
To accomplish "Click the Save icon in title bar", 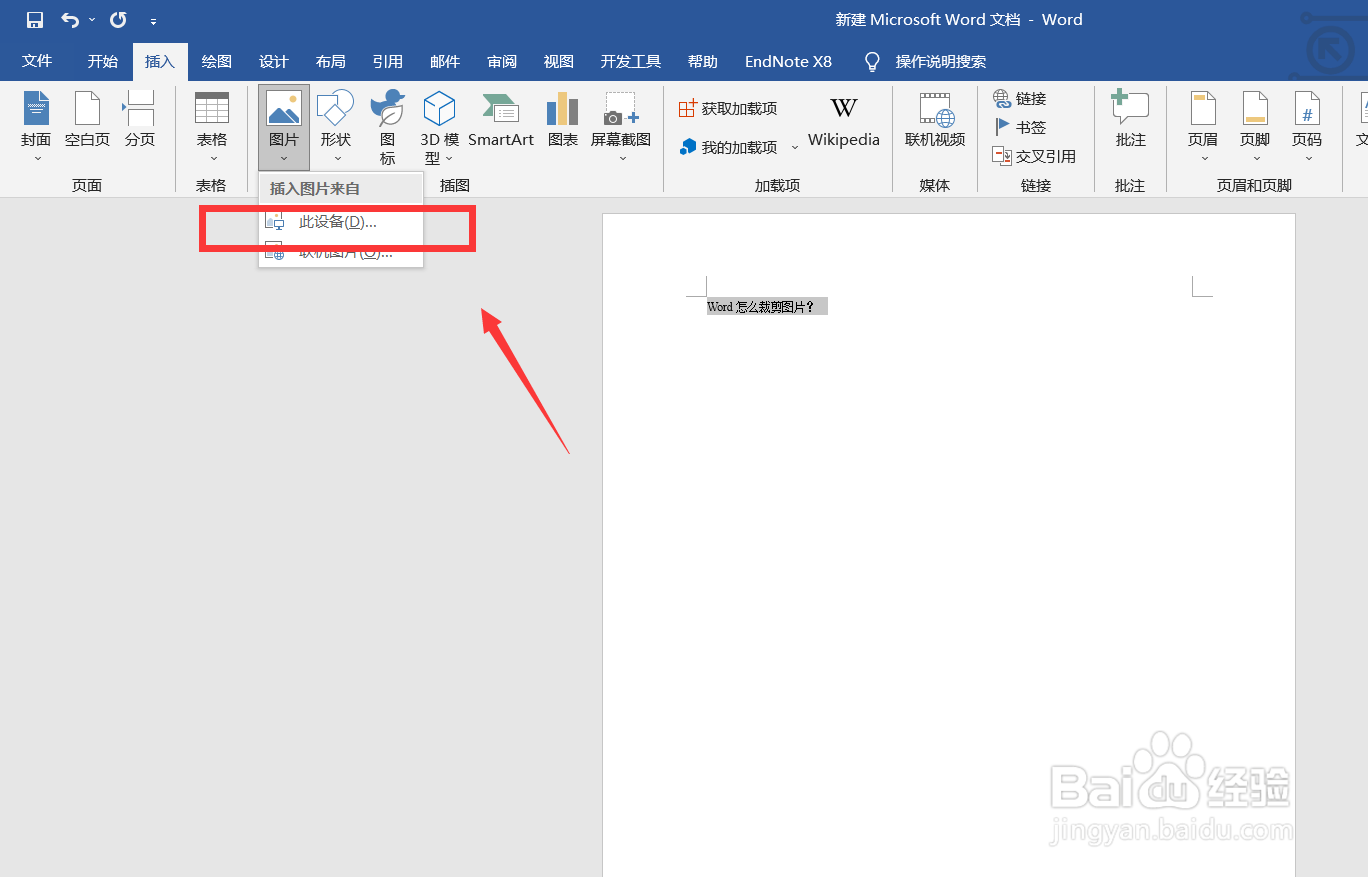I will click(35, 20).
